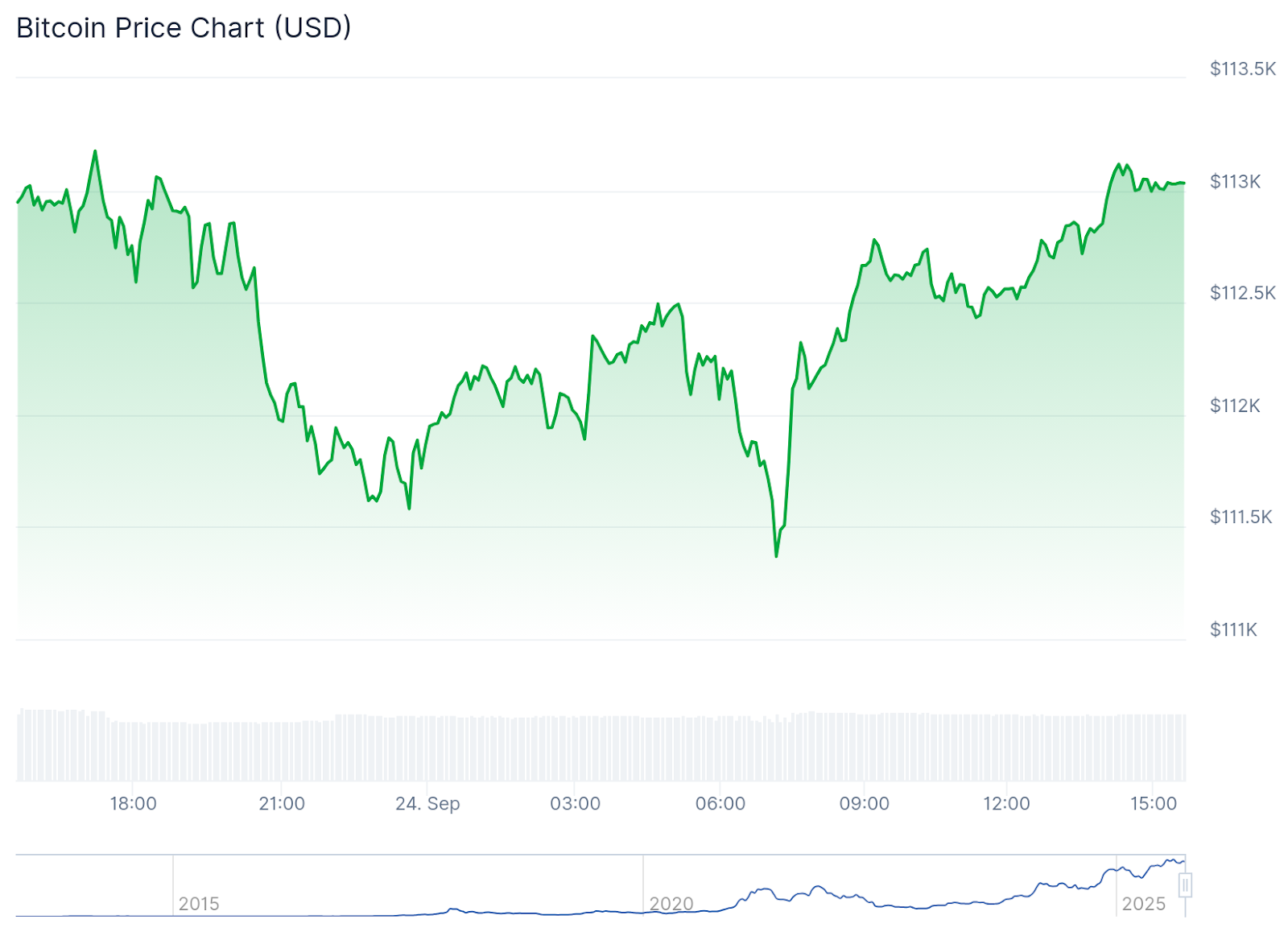
Task: Select the 24. Sep date marker
Action: [427, 804]
